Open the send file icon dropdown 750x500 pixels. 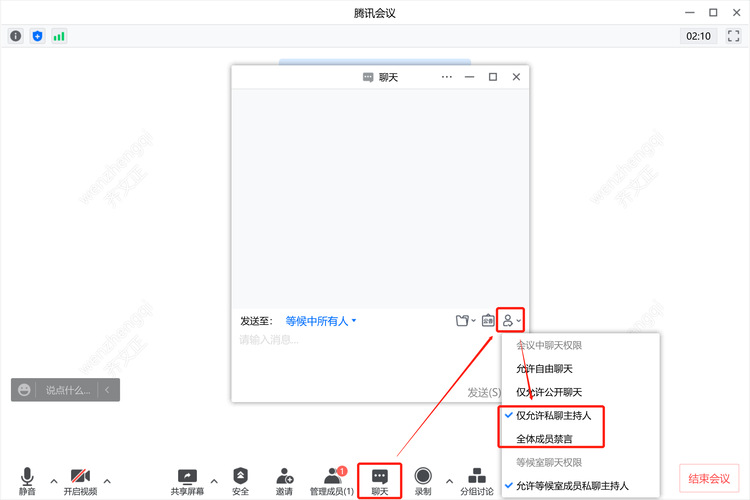pos(465,321)
